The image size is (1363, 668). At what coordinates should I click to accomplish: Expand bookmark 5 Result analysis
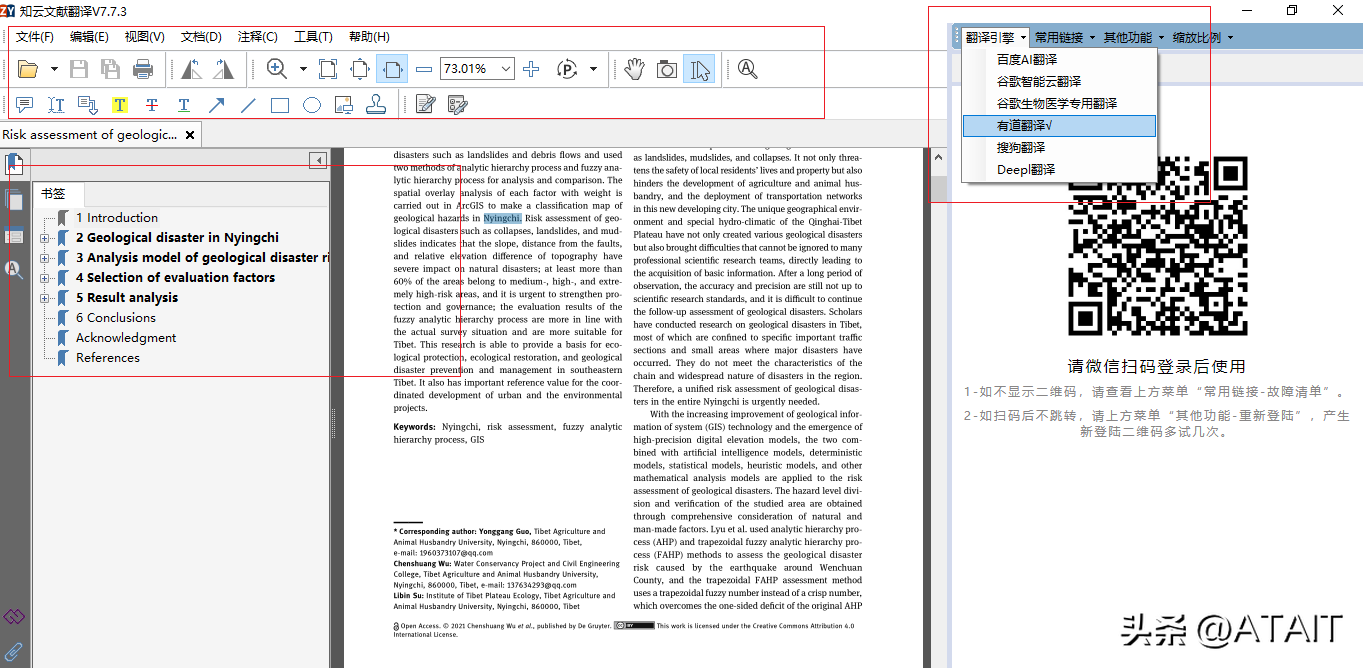[44, 298]
